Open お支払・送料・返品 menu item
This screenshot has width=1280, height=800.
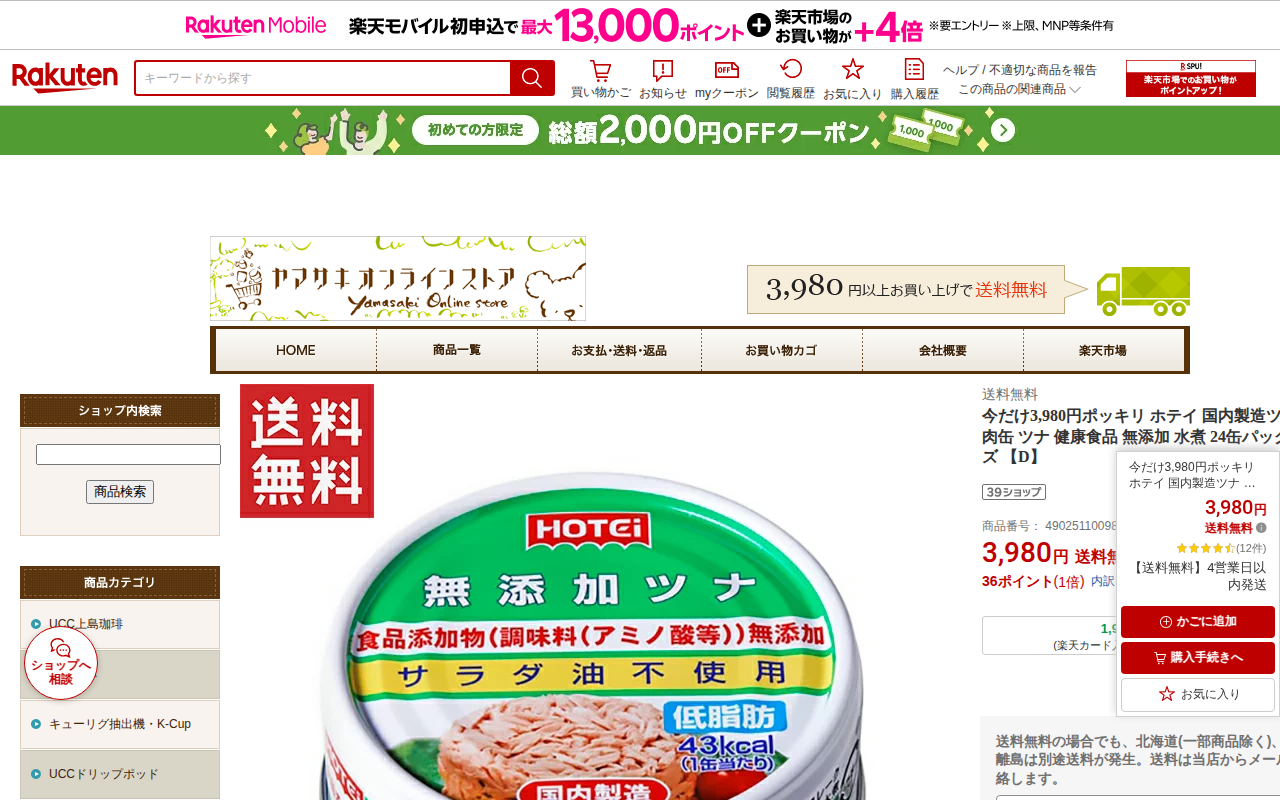[x=619, y=350]
